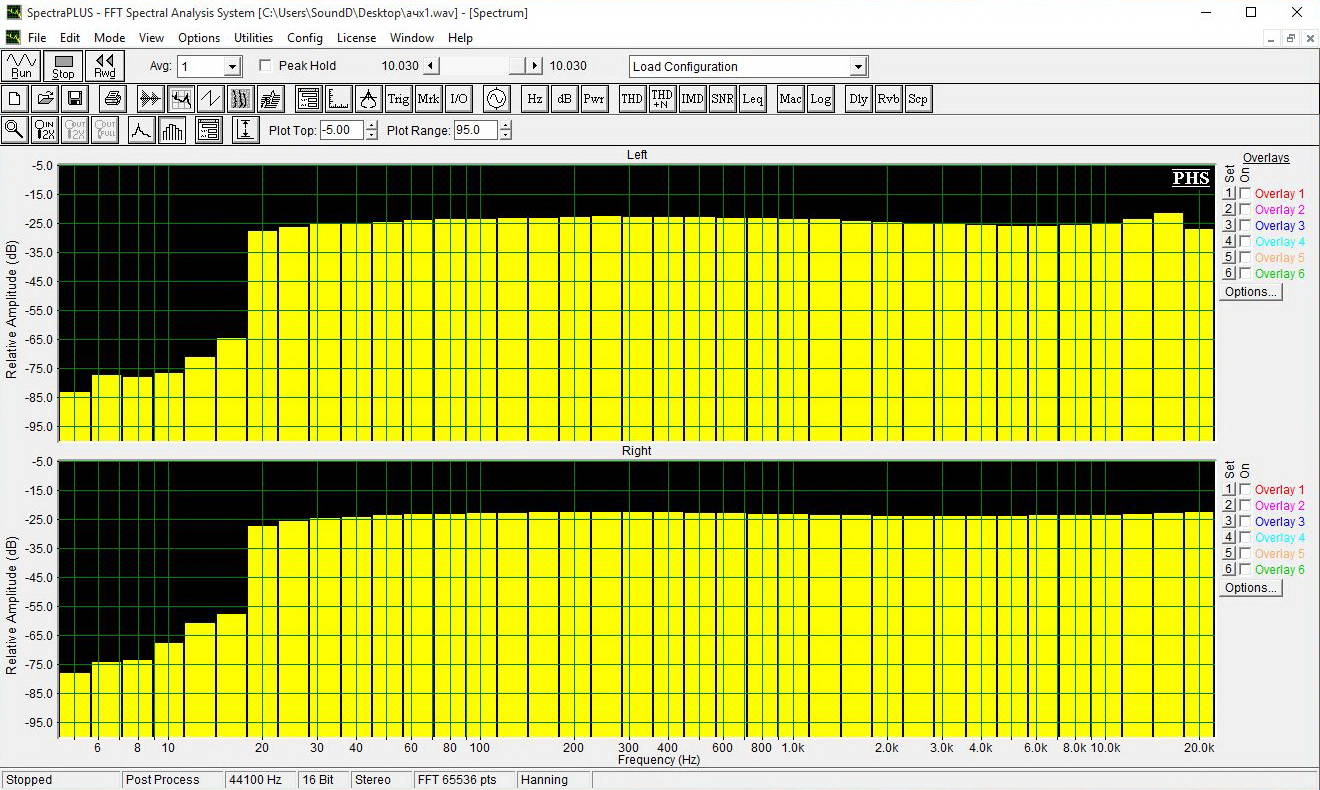The height and width of the screenshot is (790, 1320).
Task: Toggle Overlay 3 On checkbox in Right panel
Action: 1245,522
